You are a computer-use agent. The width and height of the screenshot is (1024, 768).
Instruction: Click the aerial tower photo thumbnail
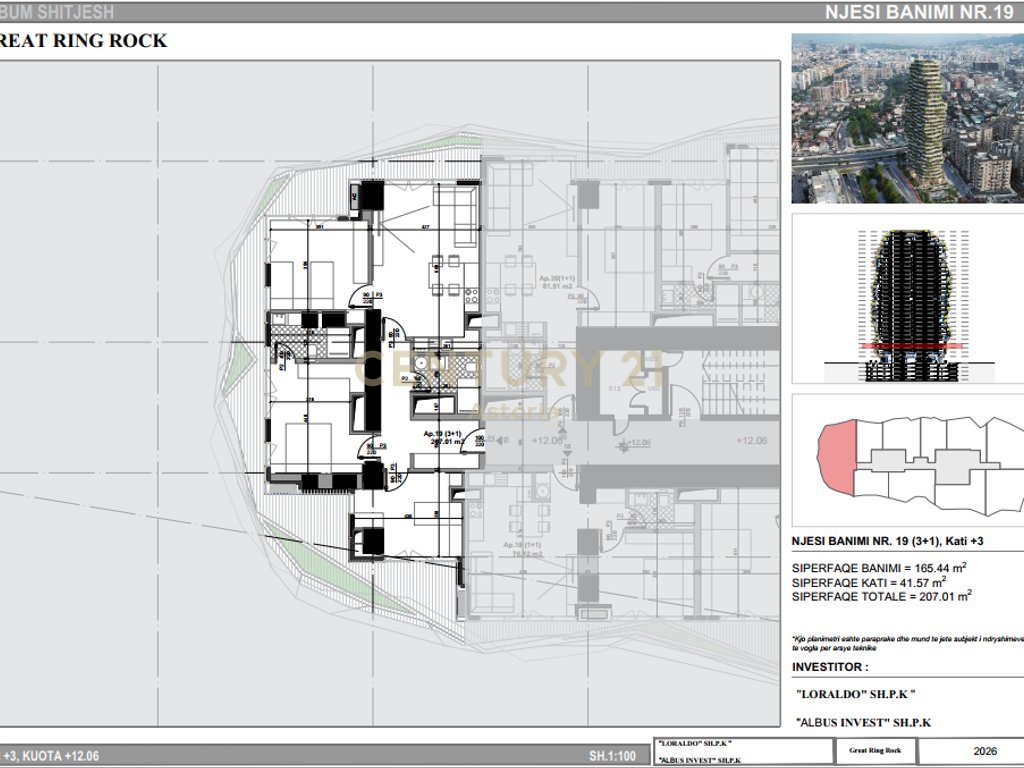pyautogui.click(x=908, y=118)
